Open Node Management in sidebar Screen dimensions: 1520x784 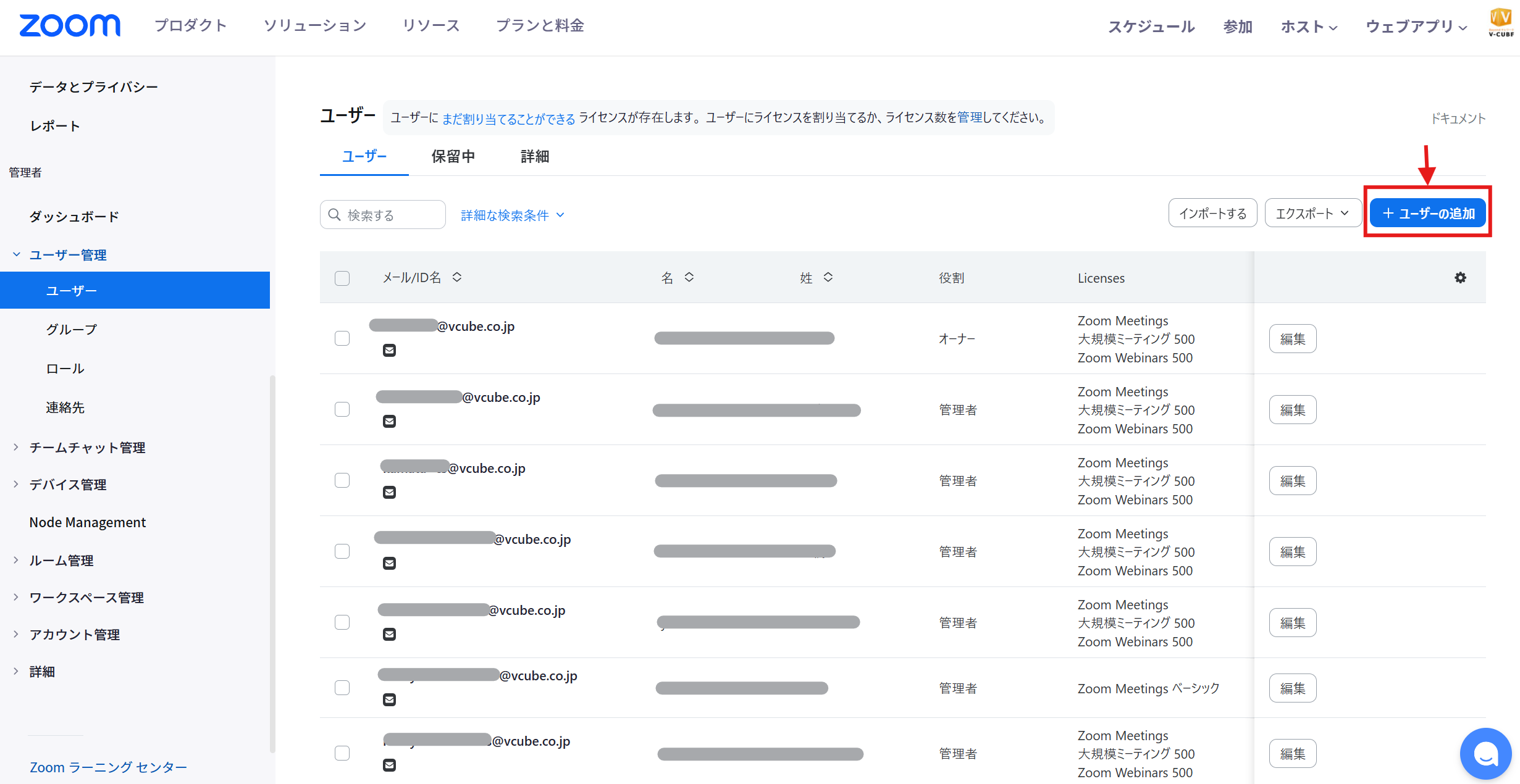tap(88, 522)
